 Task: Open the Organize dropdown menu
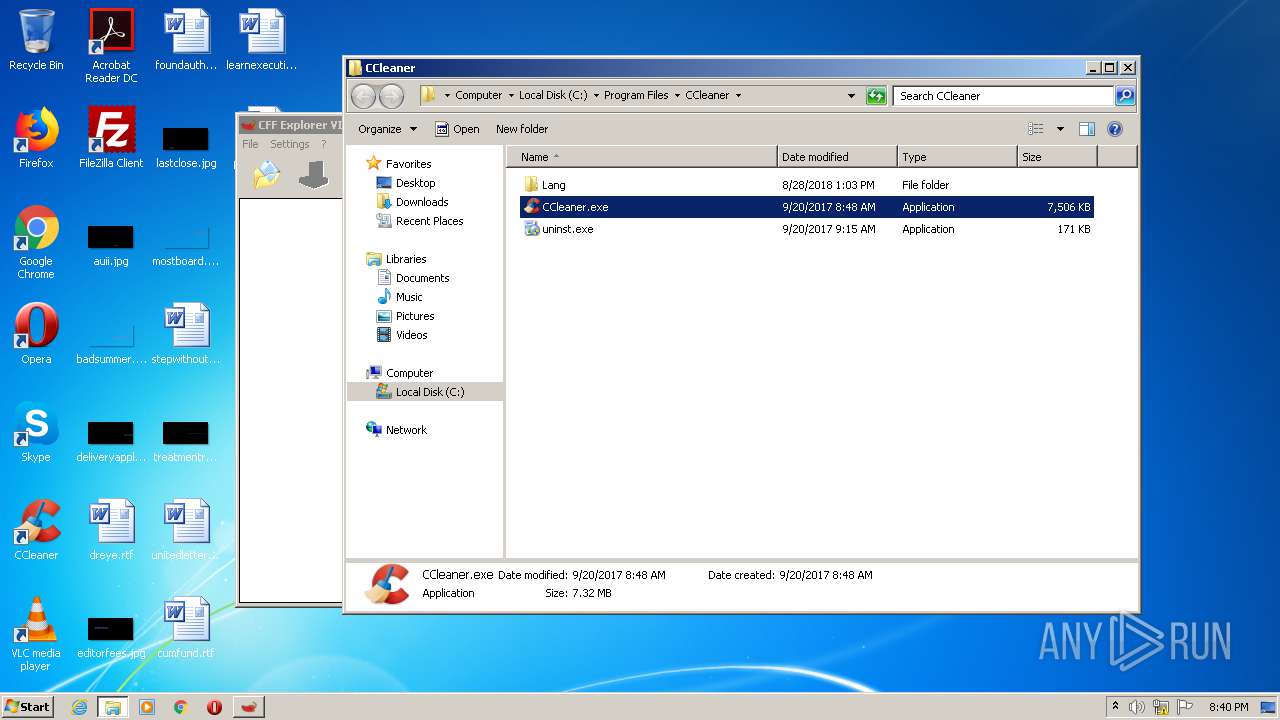[388, 129]
